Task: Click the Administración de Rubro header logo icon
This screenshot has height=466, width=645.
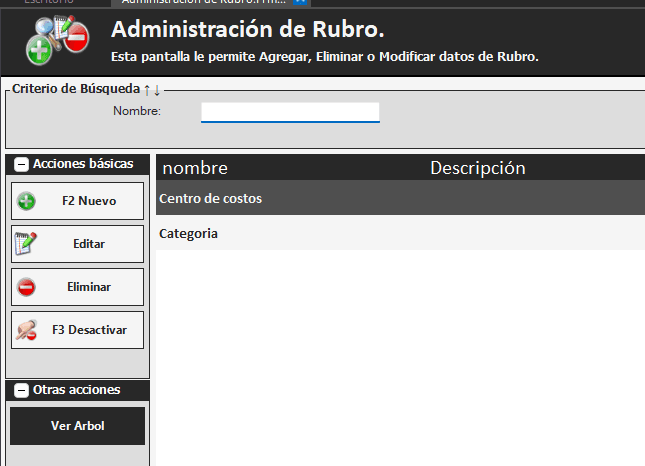Action: pos(58,39)
